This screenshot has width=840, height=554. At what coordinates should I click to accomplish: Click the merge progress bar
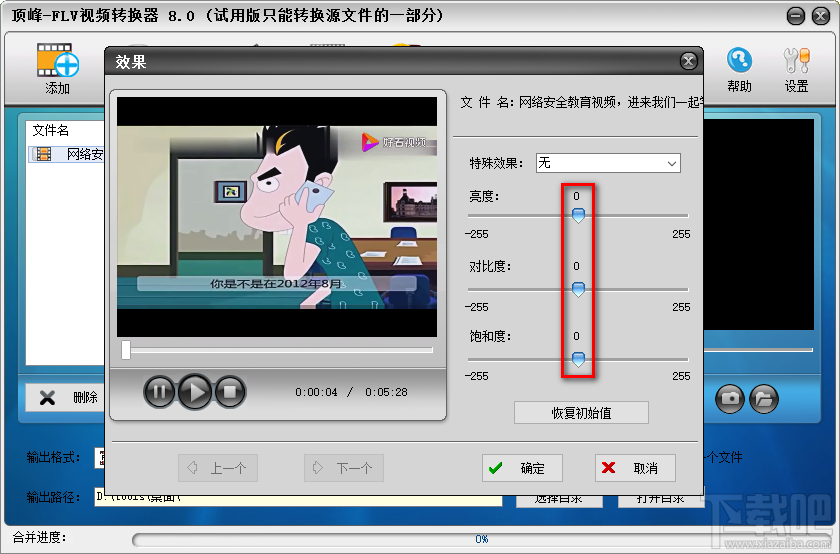click(x=481, y=539)
